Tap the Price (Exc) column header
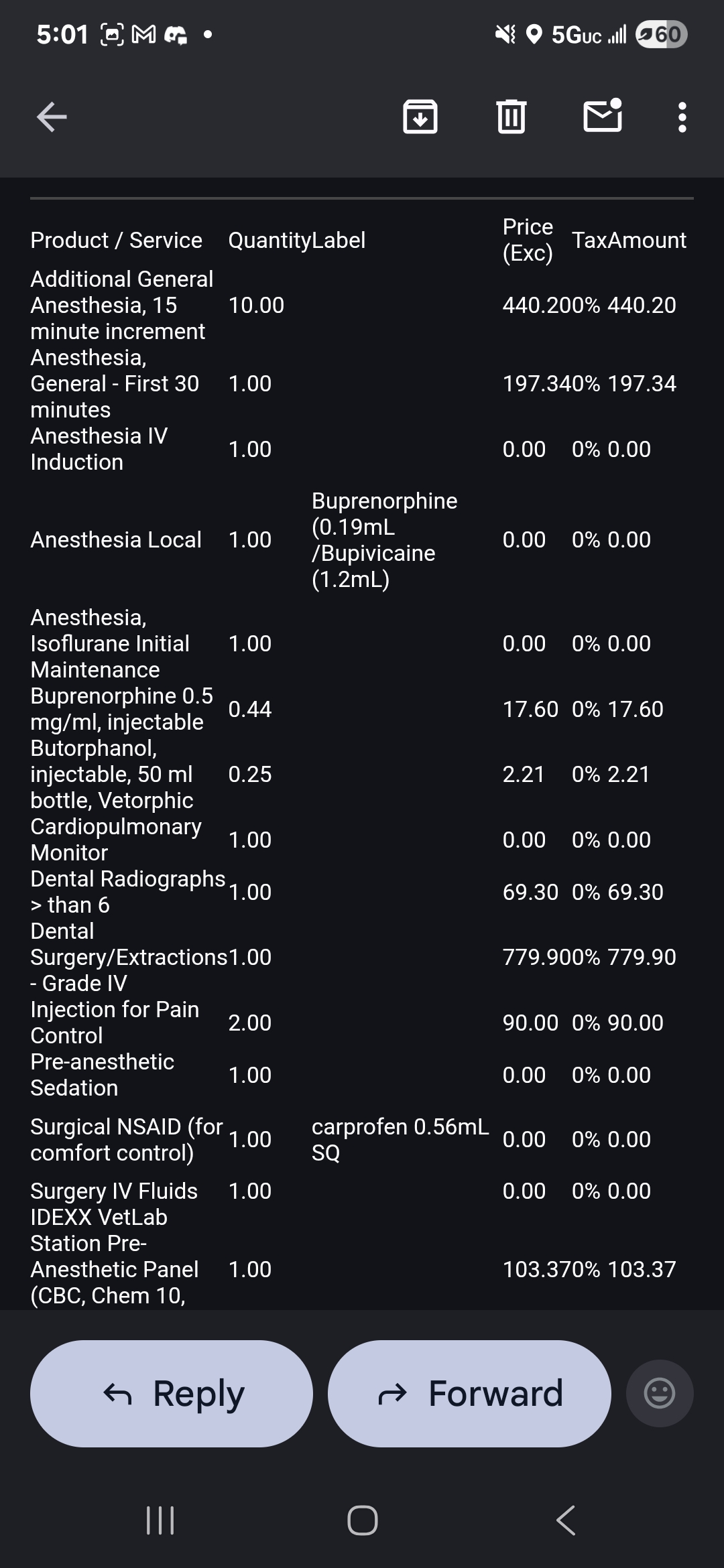724x1568 pixels. (528, 240)
